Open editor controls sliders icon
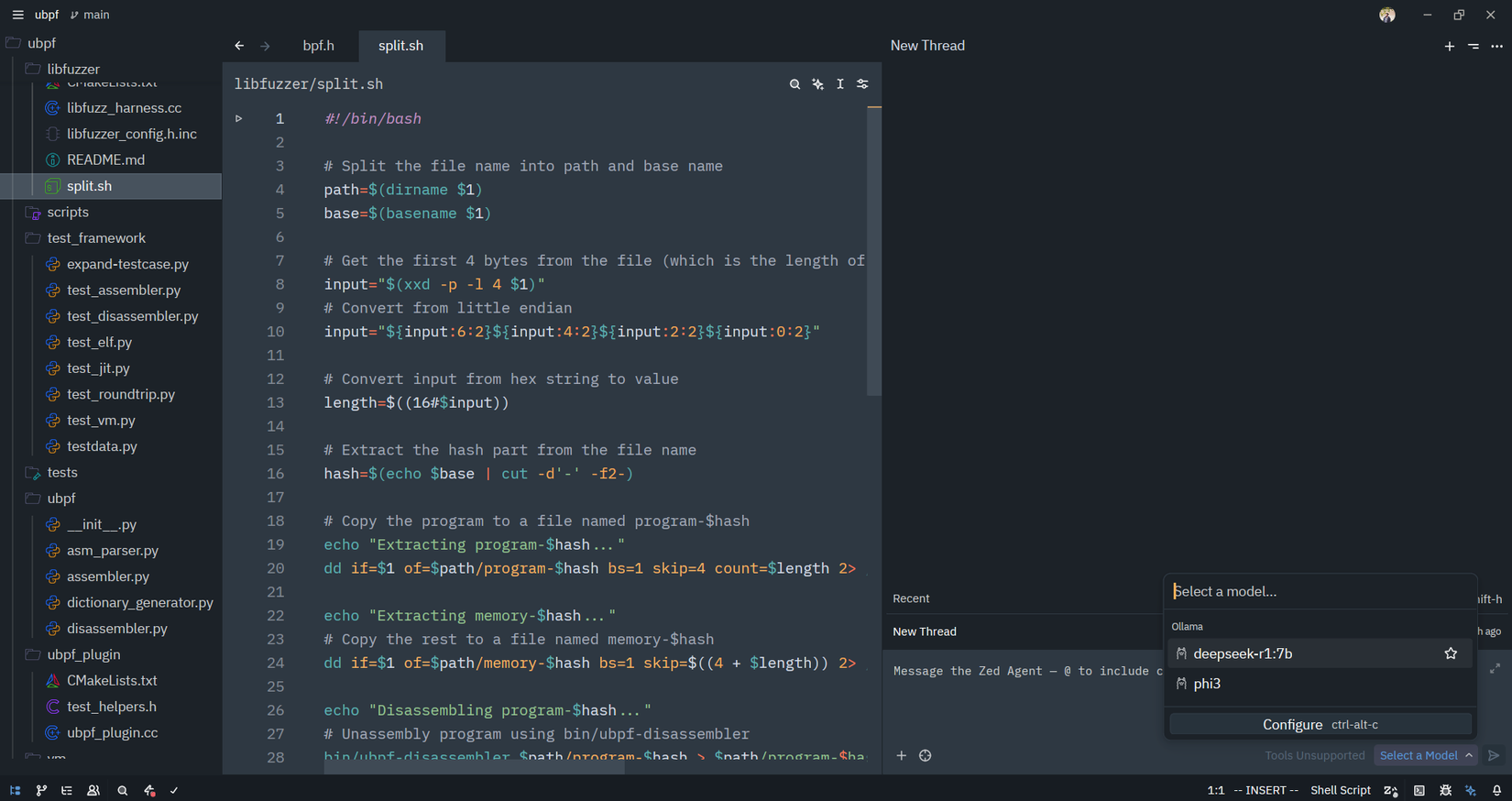 (x=862, y=84)
